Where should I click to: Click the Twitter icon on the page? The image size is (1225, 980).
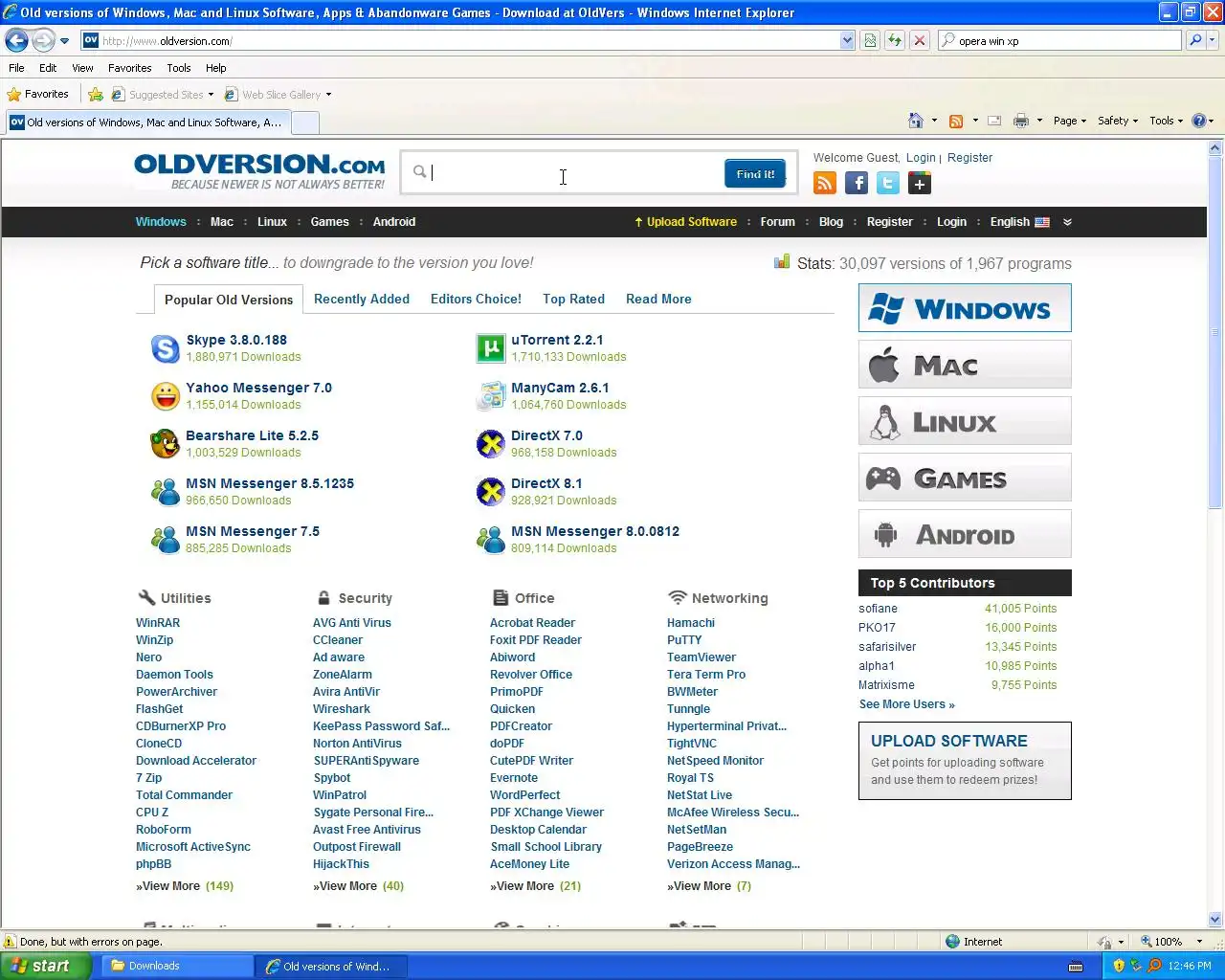tap(888, 183)
